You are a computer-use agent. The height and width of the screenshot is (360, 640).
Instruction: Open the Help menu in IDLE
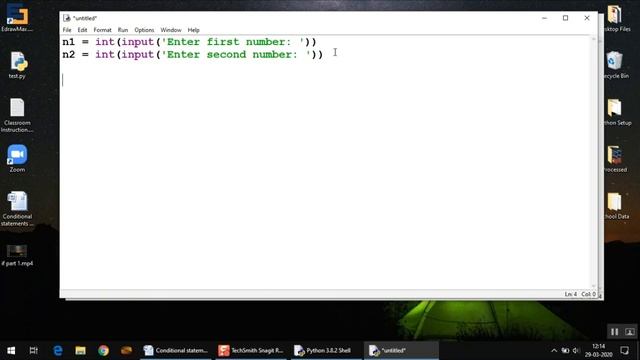coord(193,30)
